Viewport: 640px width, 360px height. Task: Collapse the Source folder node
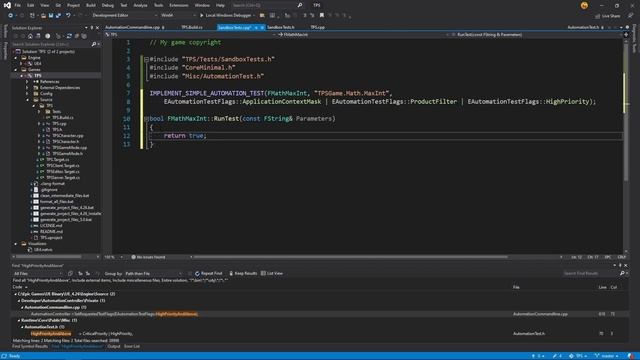pyautogui.click(x=27, y=100)
